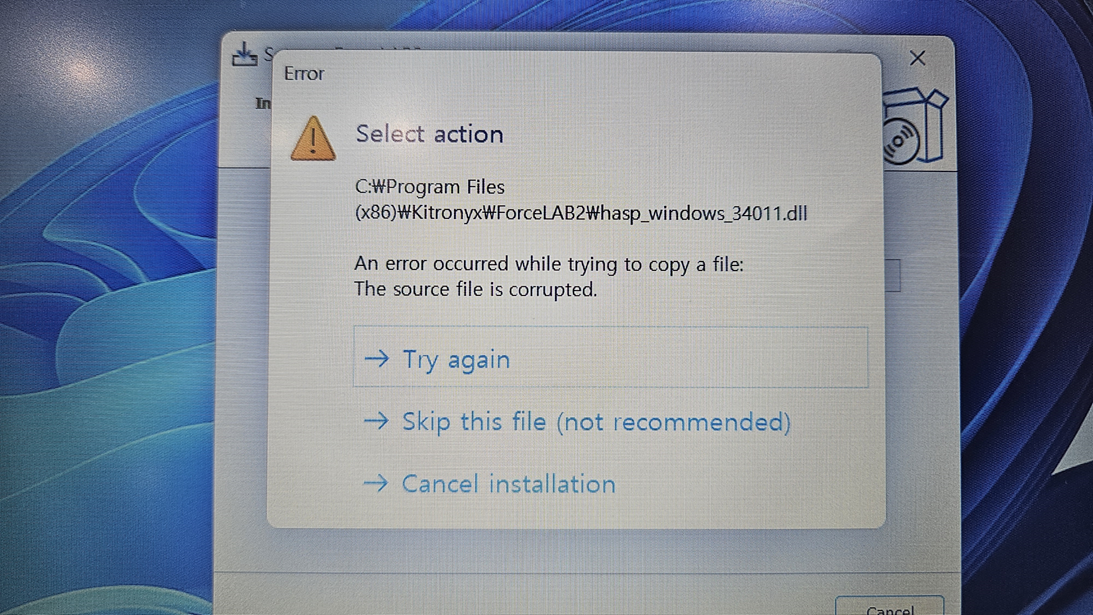1093x615 pixels.
Task: Click the Setup window title text
Action: 268,54
